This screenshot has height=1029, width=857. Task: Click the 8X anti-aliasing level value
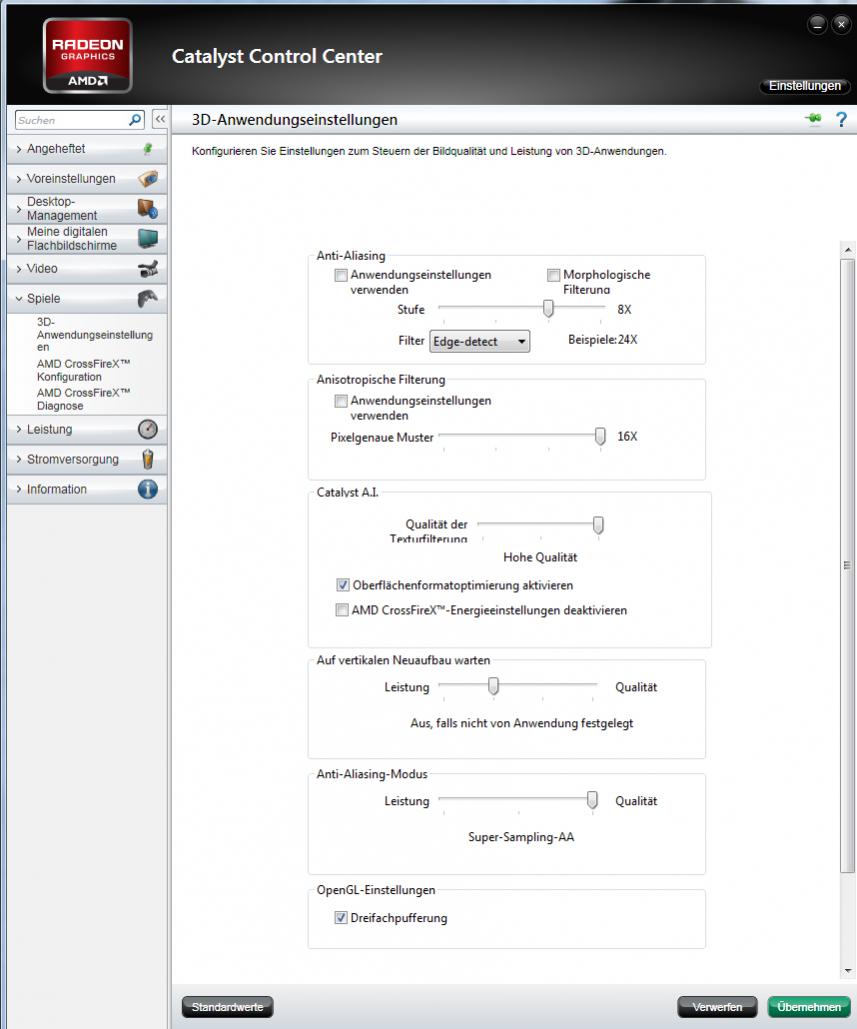[624, 310]
